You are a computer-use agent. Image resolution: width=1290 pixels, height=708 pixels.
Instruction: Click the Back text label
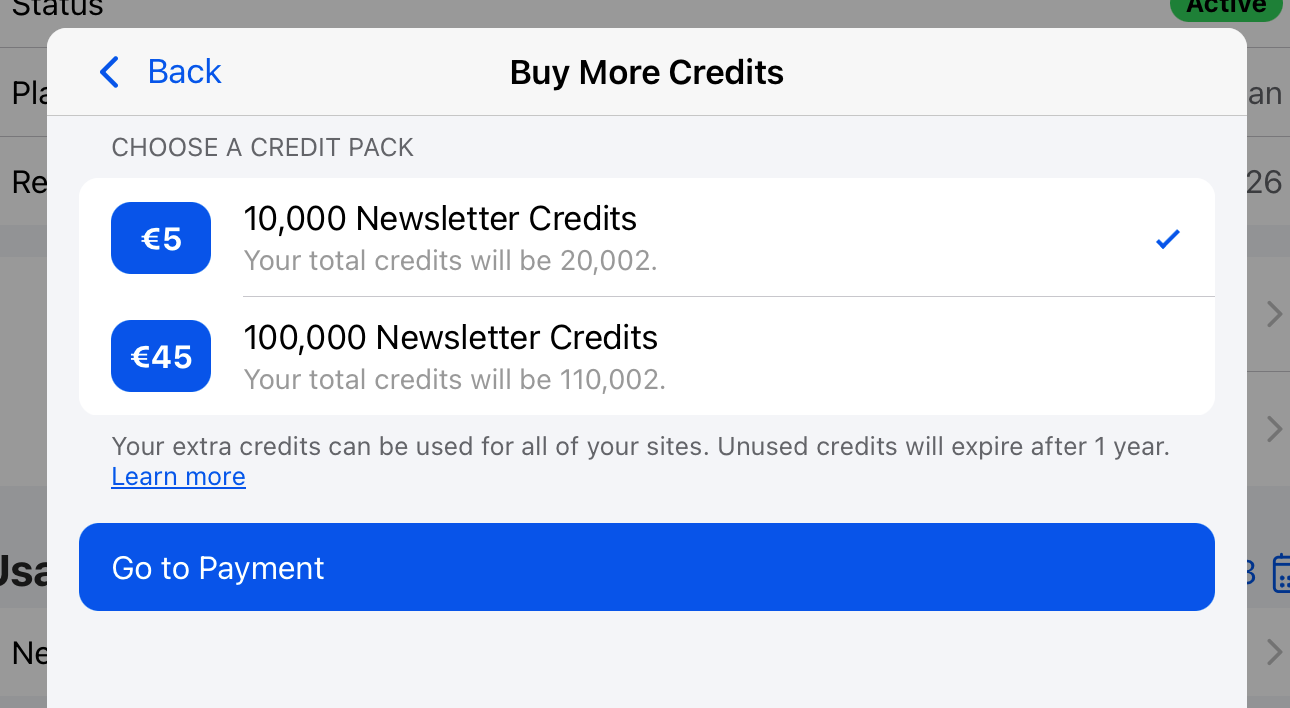(184, 72)
